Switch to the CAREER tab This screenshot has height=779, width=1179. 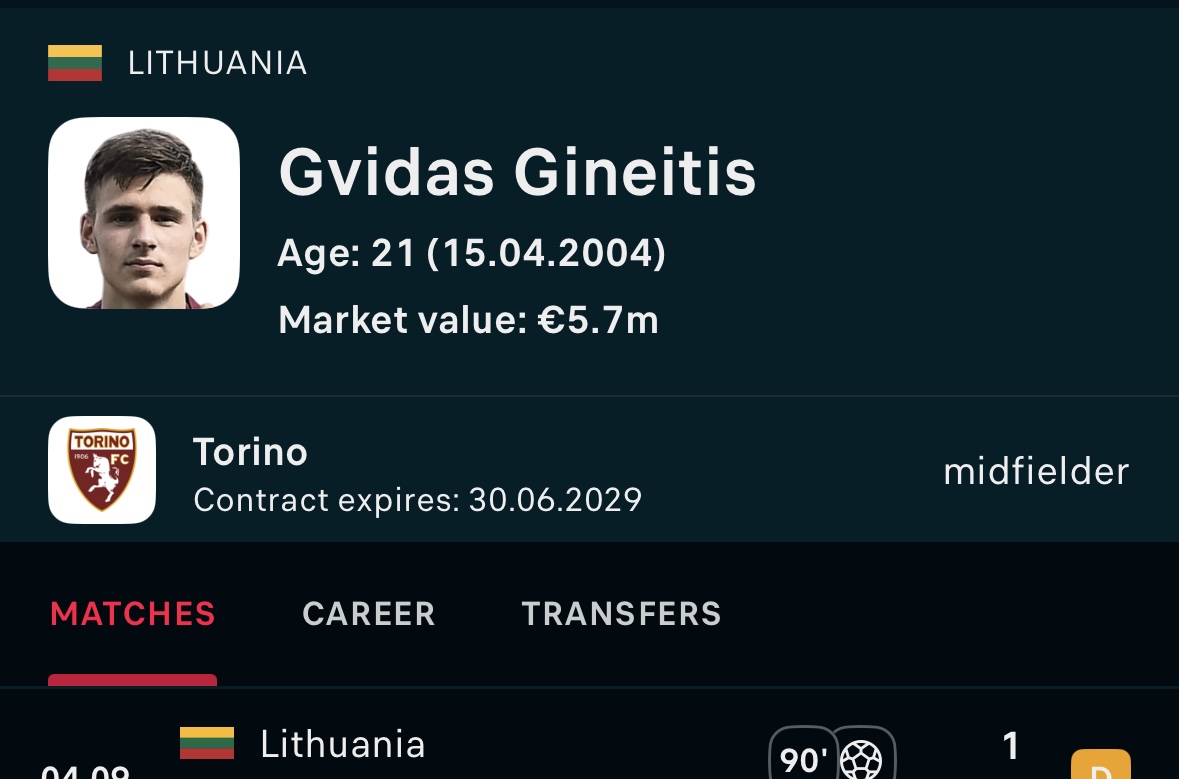click(368, 614)
